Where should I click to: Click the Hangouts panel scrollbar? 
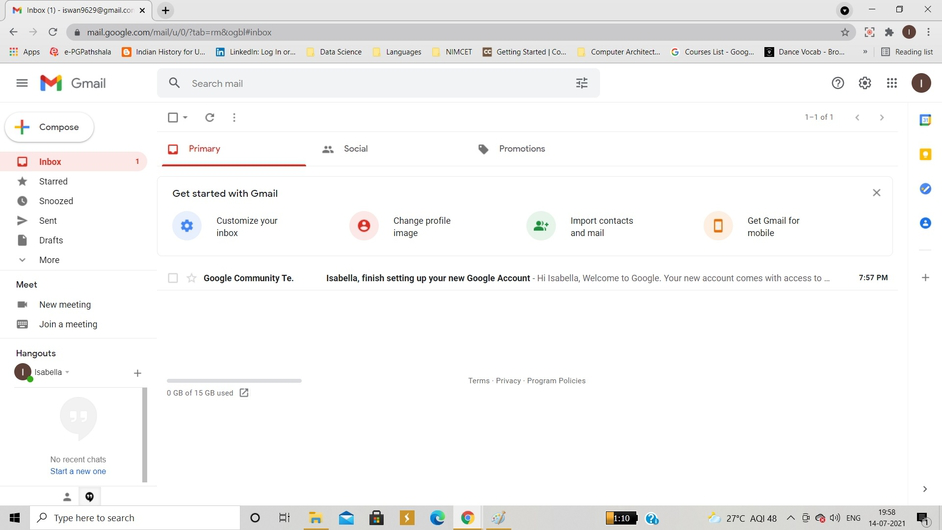pos(144,434)
